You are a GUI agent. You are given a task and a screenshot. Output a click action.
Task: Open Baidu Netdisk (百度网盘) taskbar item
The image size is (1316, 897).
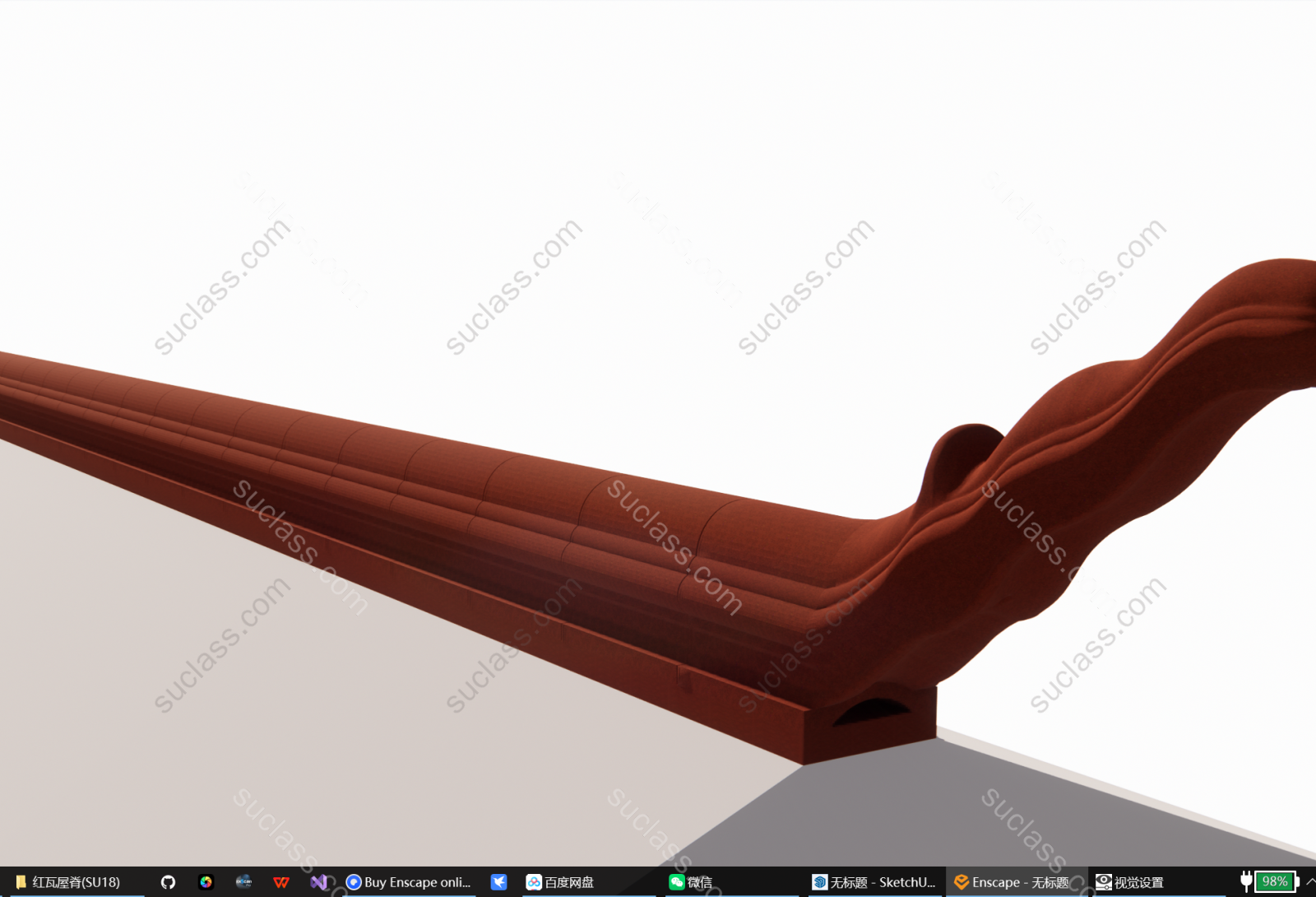[x=560, y=882]
